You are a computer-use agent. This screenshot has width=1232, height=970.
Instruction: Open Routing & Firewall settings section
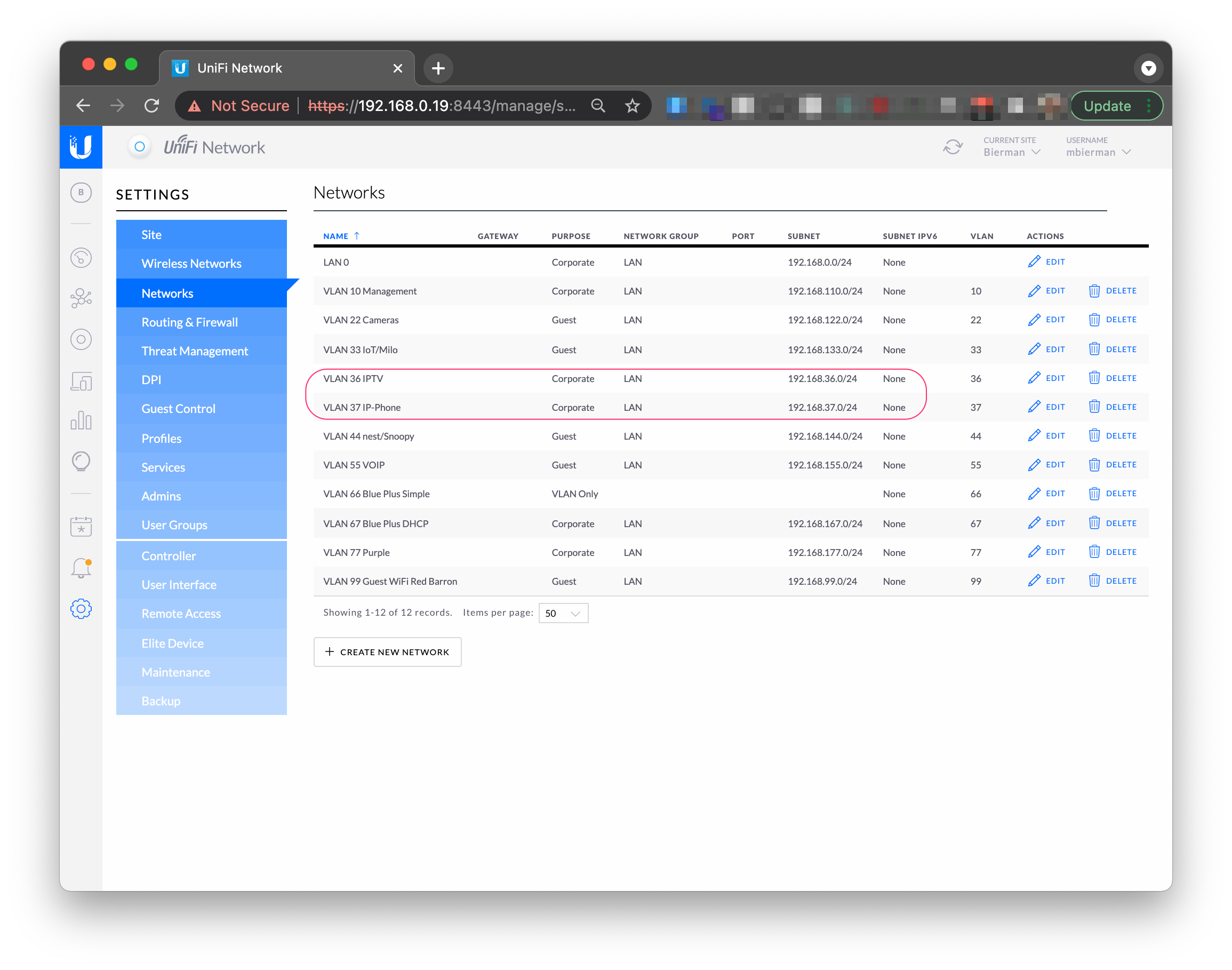tap(189, 322)
